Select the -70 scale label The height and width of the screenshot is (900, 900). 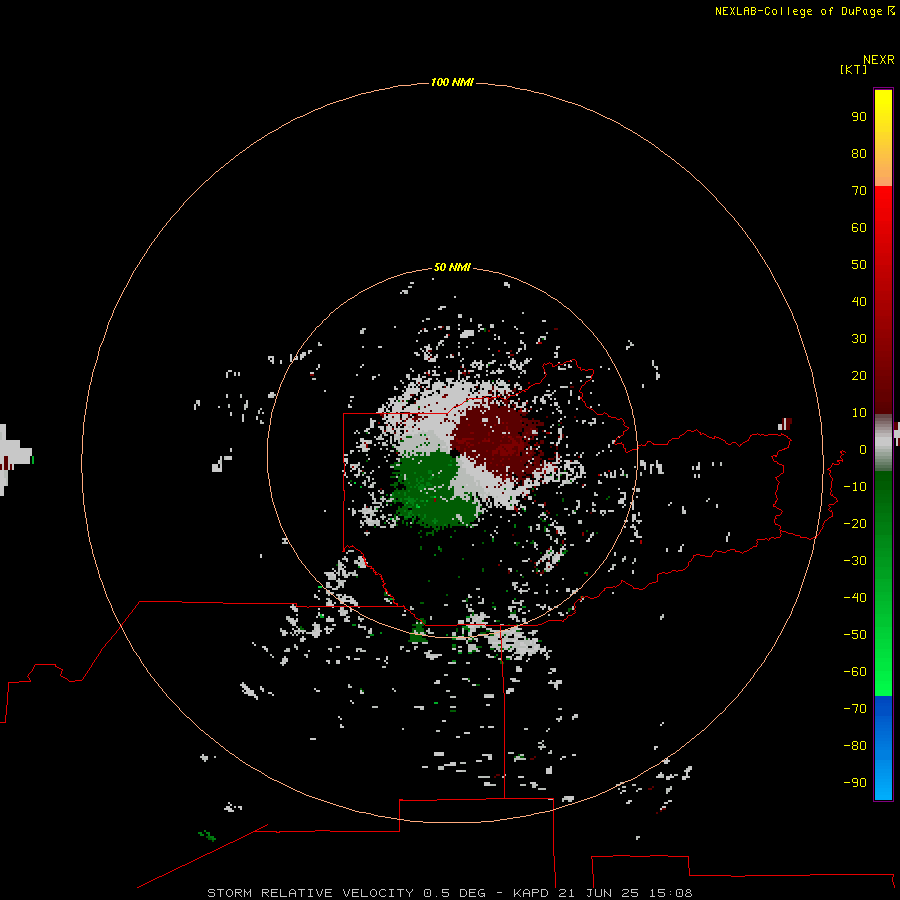855,709
